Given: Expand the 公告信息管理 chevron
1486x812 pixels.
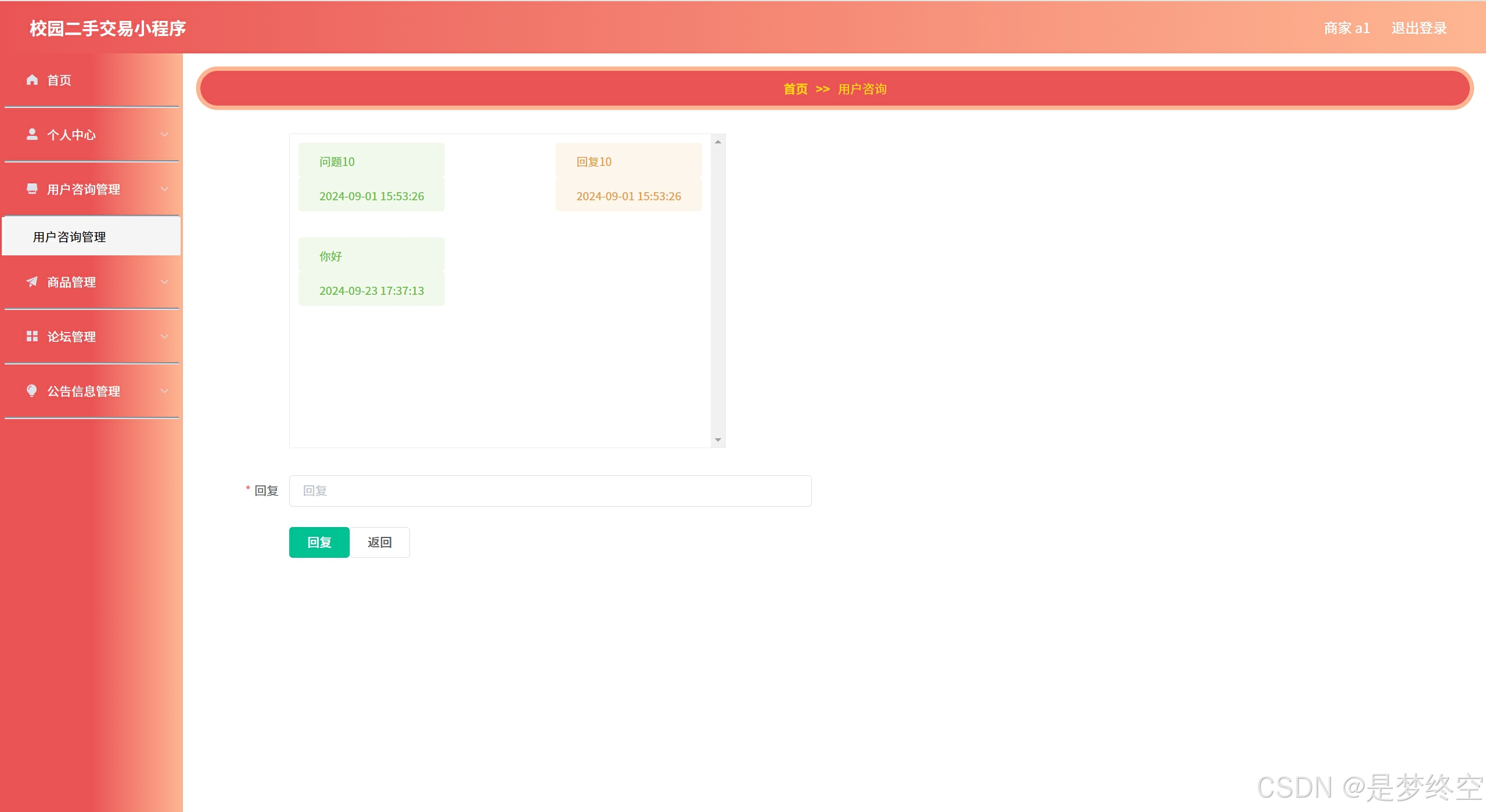Looking at the screenshot, I should tap(164, 391).
